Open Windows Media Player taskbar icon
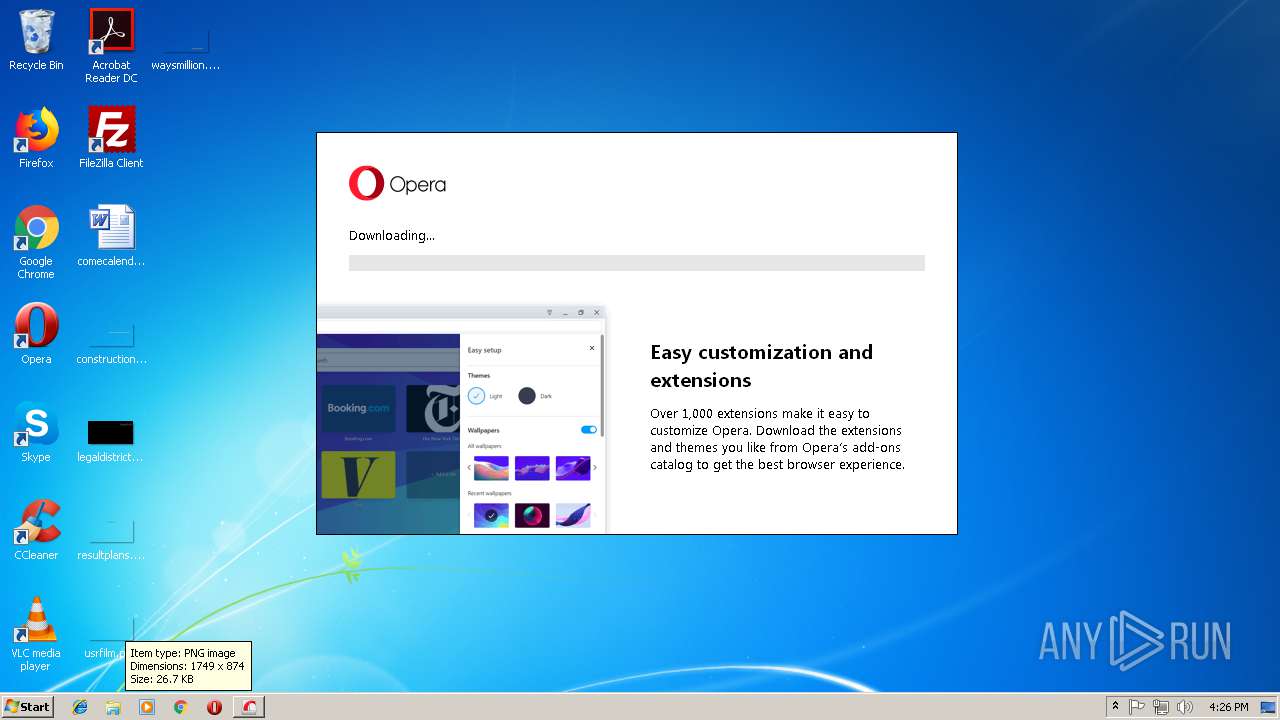 tap(147, 707)
